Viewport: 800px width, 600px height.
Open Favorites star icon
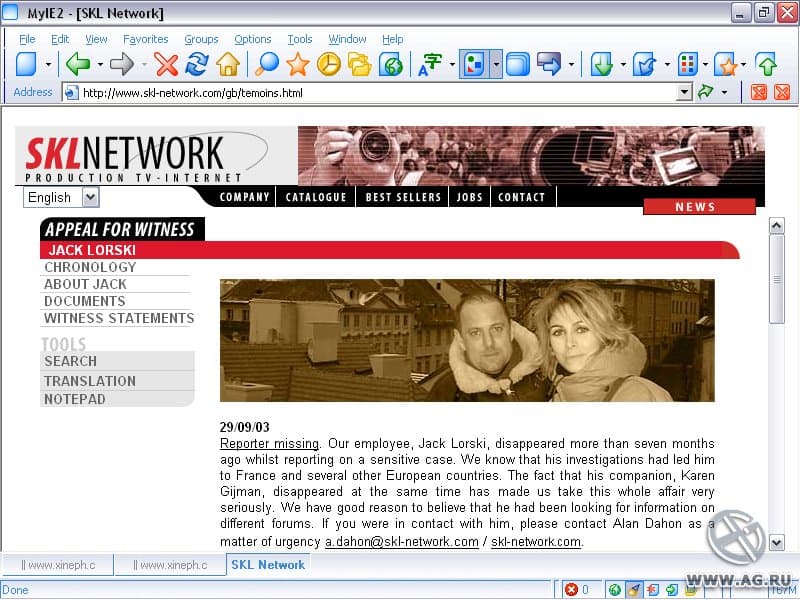point(298,64)
